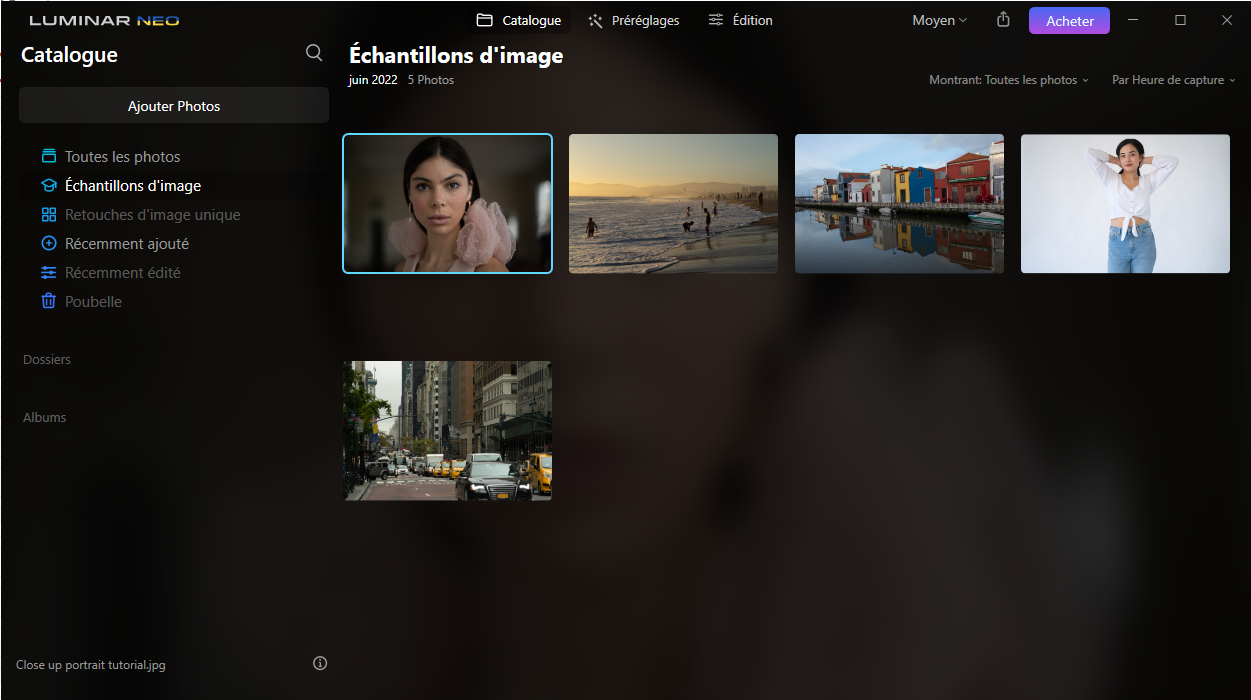This screenshot has height=700, width=1251.
Task: Select the woman in white shirt thumbnail
Action: click(x=1125, y=203)
